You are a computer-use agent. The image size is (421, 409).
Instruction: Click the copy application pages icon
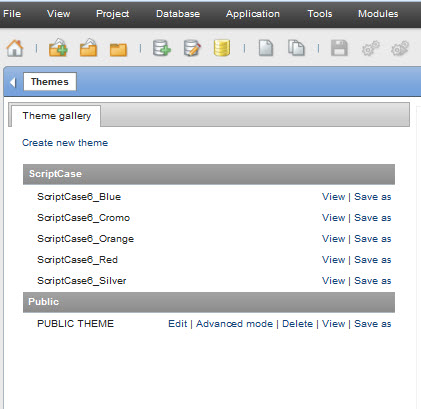[x=296, y=48]
